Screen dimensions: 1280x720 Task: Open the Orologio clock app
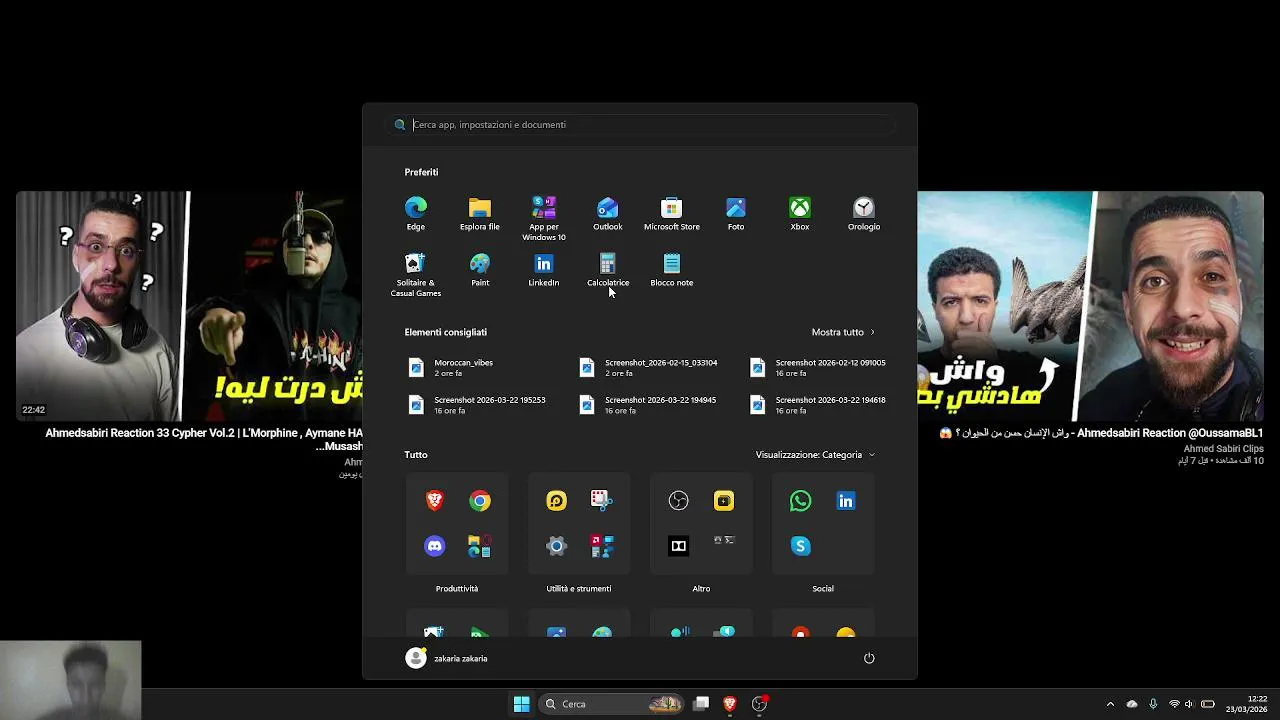click(x=864, y=214)
